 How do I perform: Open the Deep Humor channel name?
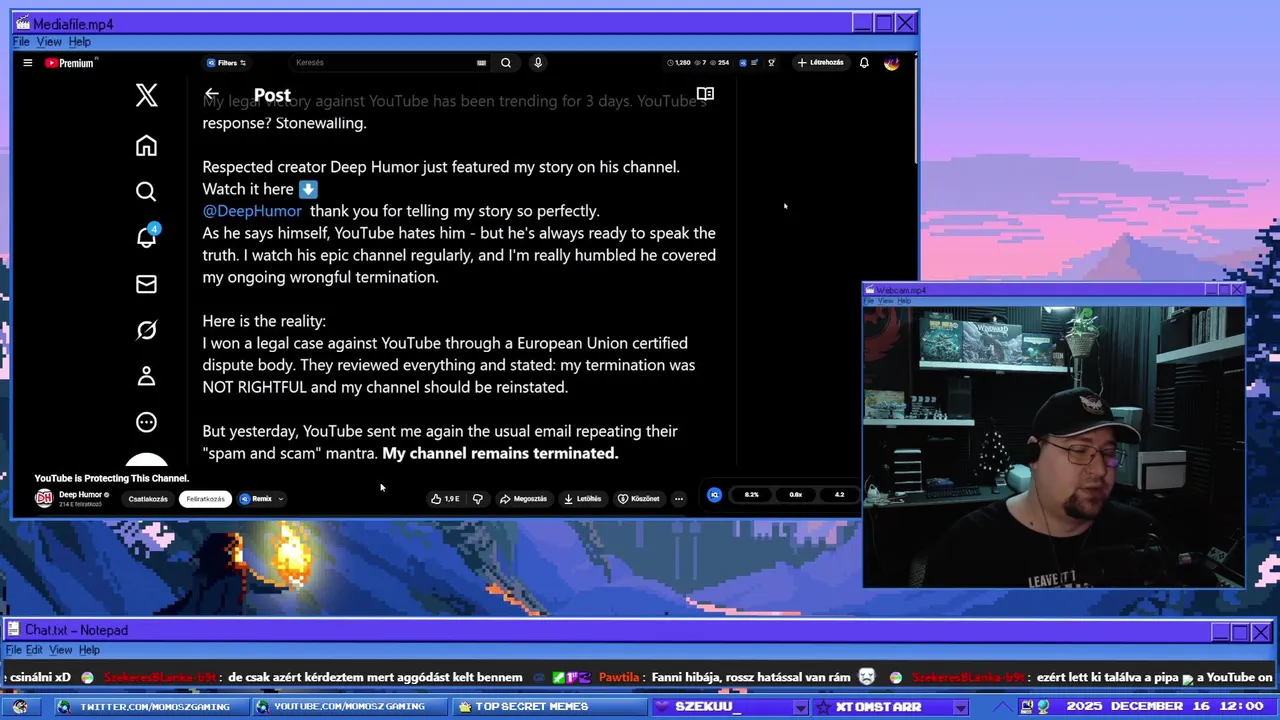coord(80,494)
